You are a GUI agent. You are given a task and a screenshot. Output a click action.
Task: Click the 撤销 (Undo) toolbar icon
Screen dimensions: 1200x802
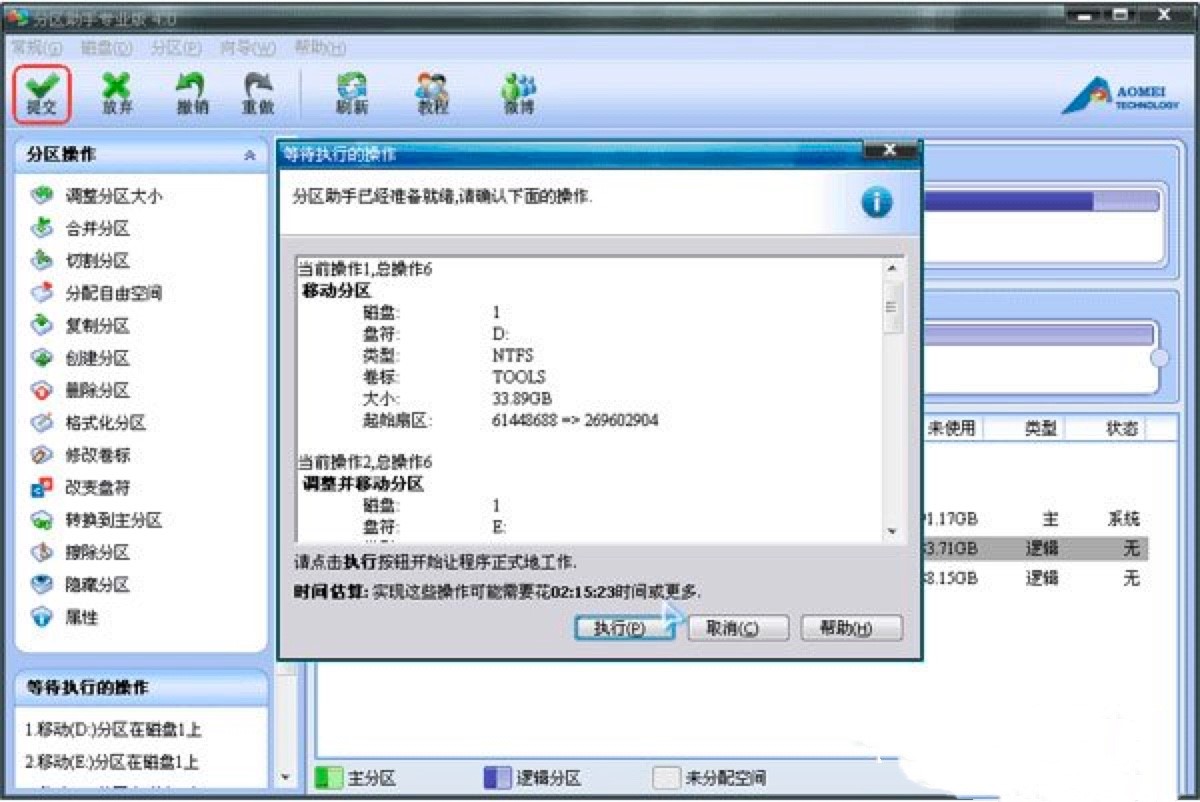click(192, 94)
